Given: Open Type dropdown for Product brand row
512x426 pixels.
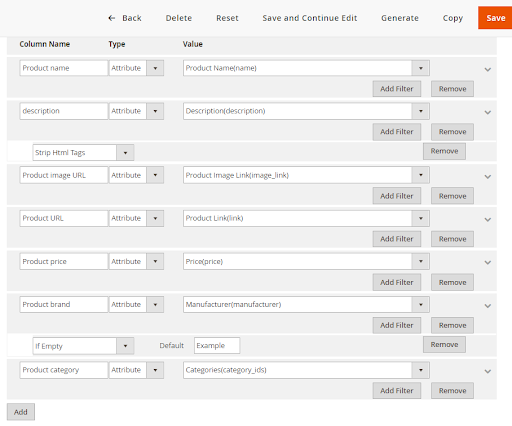Looking at the screenshot, I should pos(136,304).
